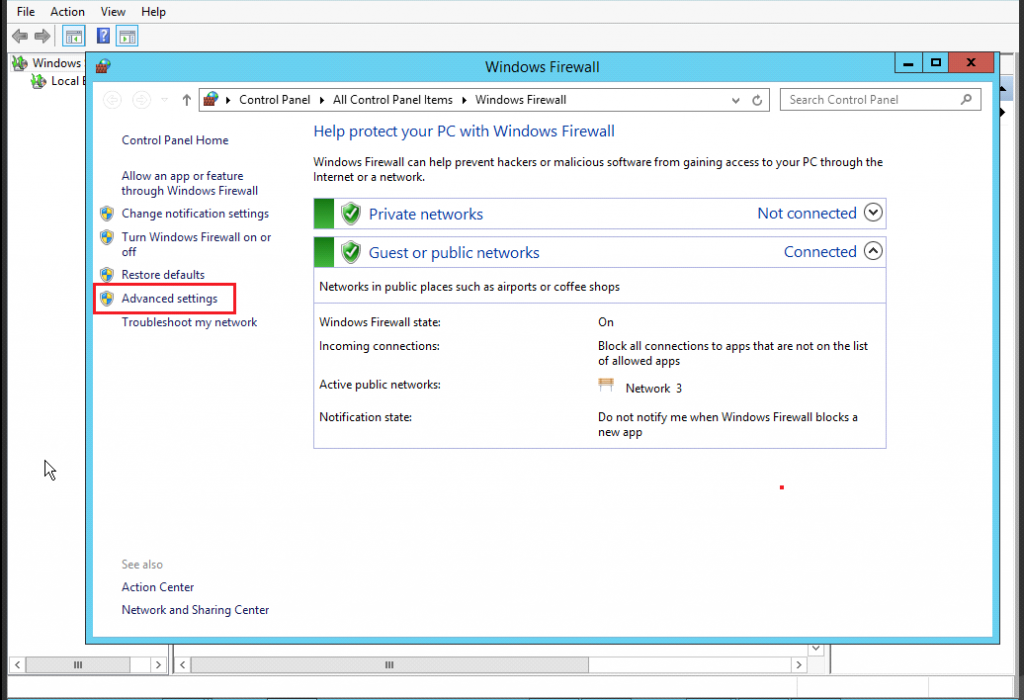Click shield icon beside Change notification settings
1024x700 pixels.
click(x=107, y=214)
